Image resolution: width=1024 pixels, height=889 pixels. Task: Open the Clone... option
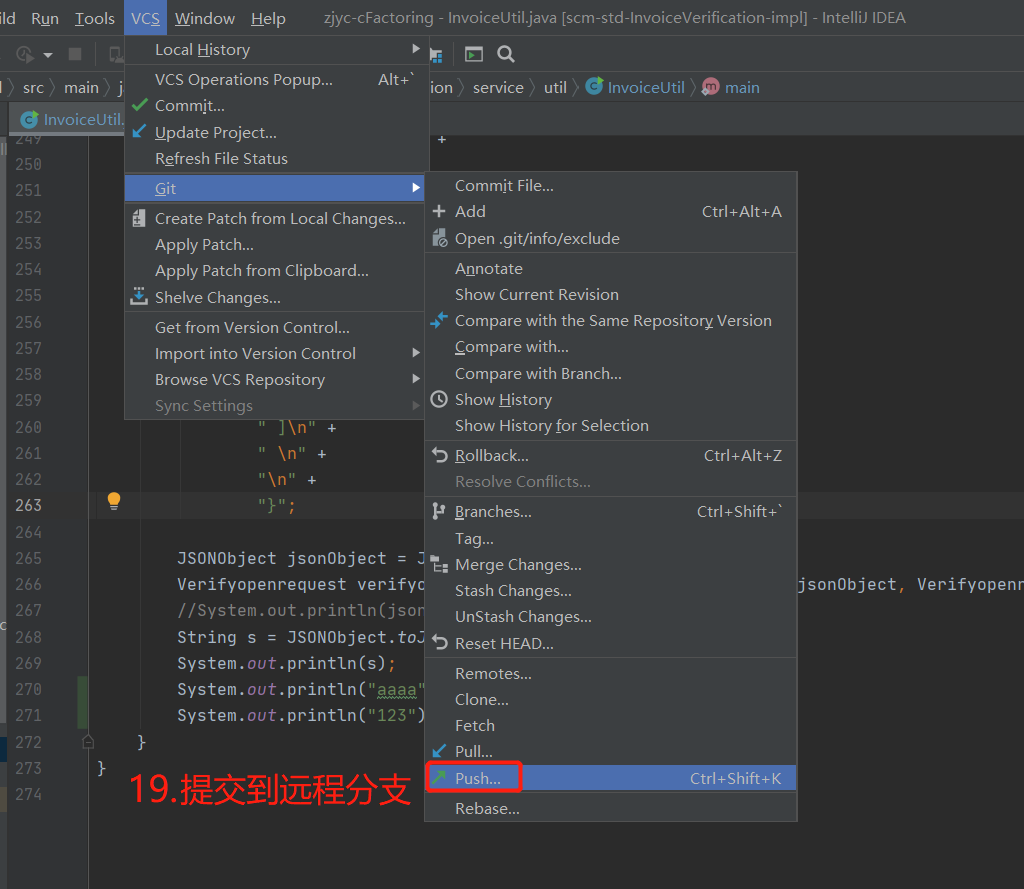point(611,699)
